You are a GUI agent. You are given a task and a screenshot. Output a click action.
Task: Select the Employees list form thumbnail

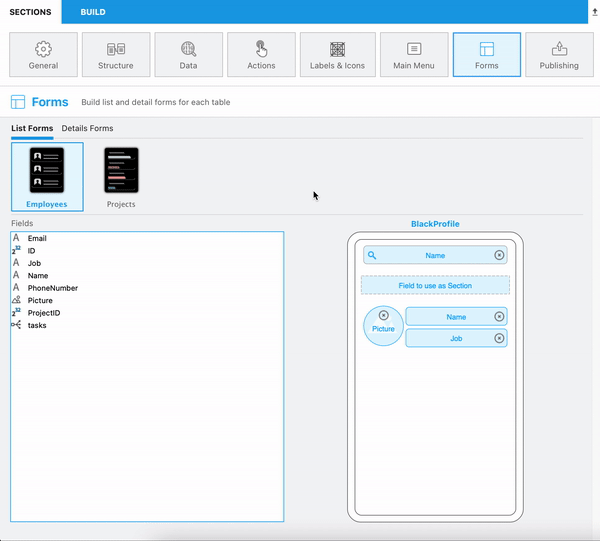point(47,177)
